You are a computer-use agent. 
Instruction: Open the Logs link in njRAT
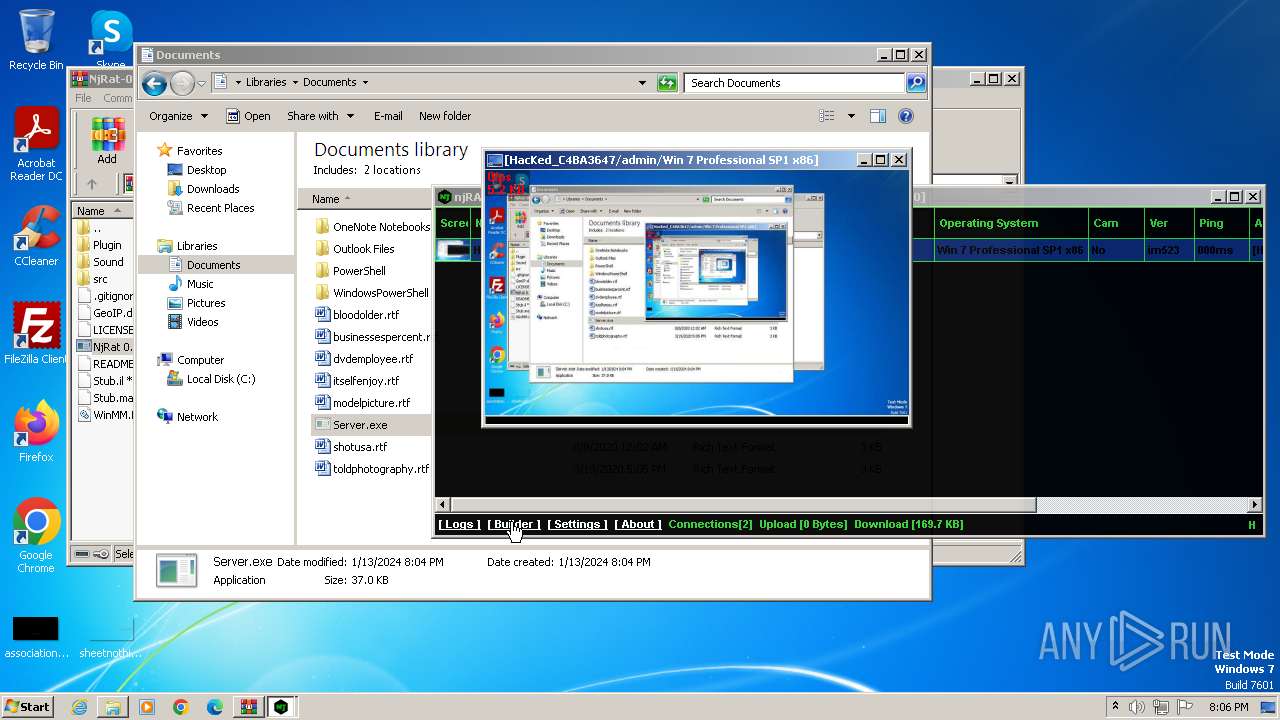pyautogui.click(x=459, y=524)
